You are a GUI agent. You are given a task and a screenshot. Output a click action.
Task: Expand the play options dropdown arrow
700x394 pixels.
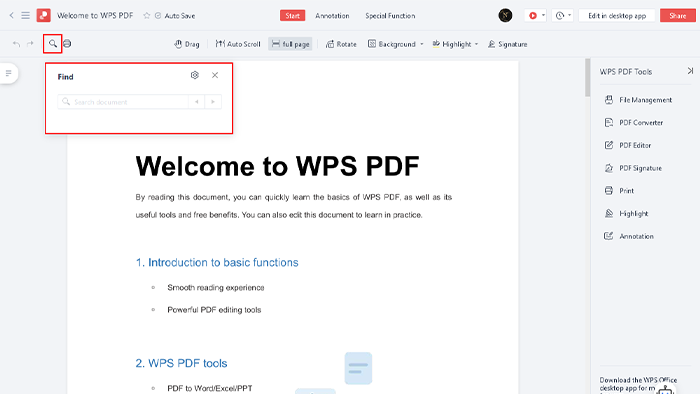(543, 16)
